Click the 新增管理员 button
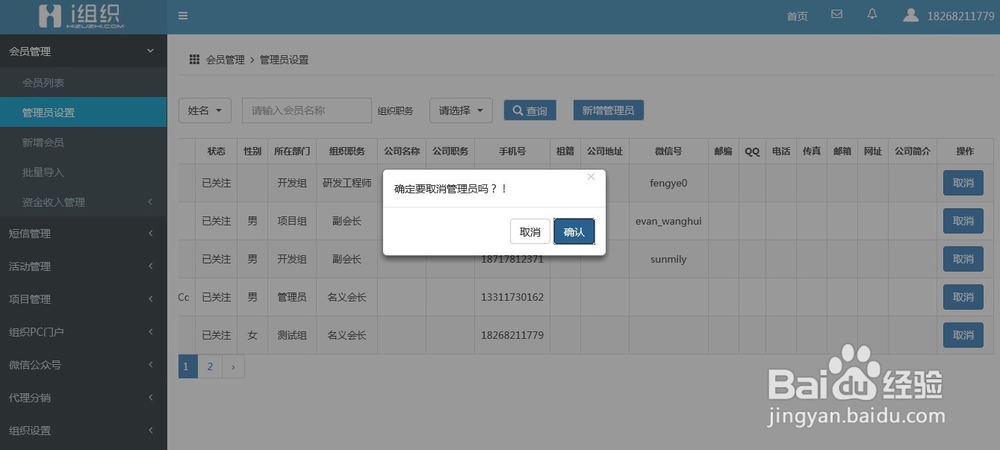 click(x=608, y=110)
